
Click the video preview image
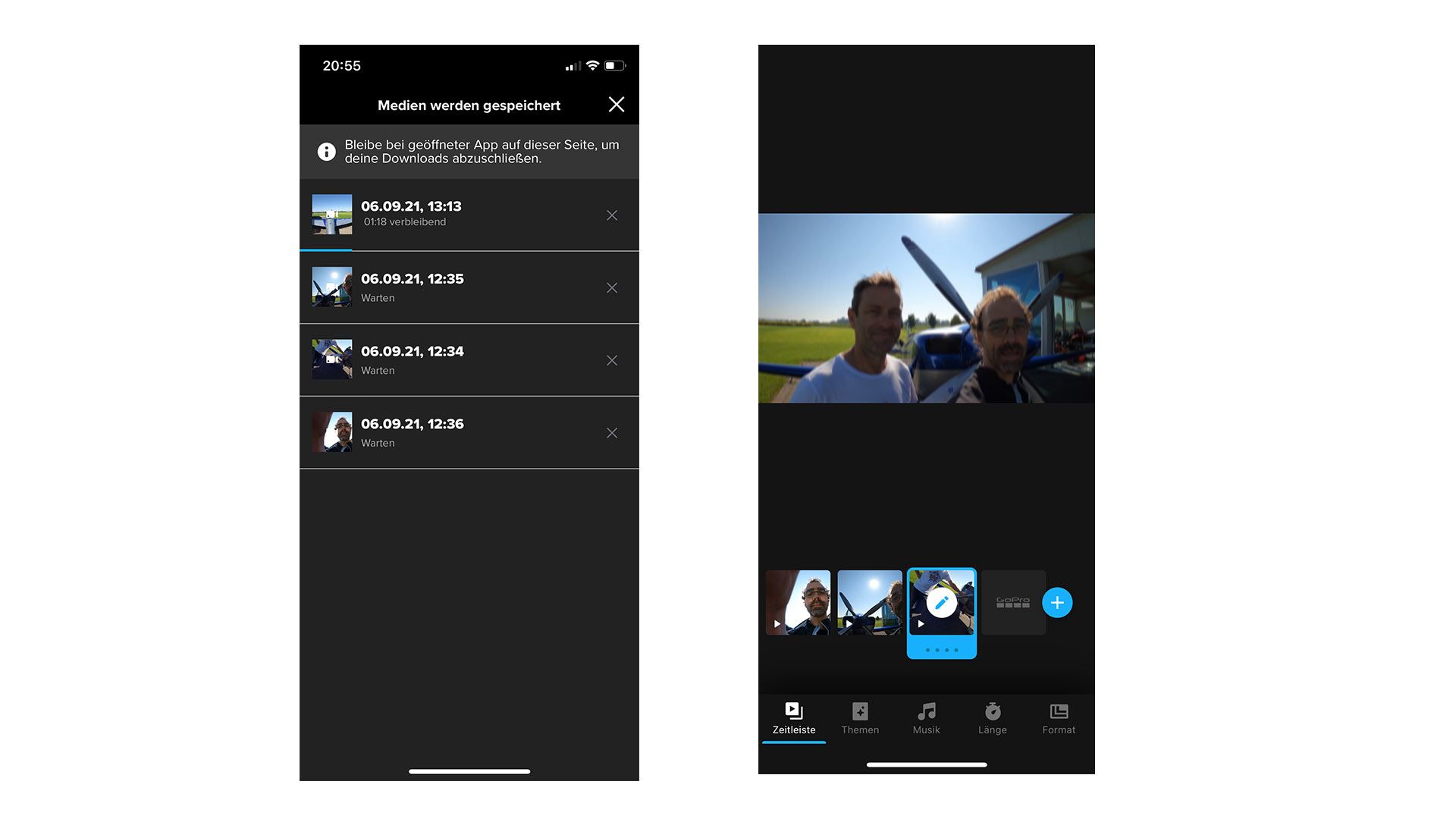click(926, 308)
